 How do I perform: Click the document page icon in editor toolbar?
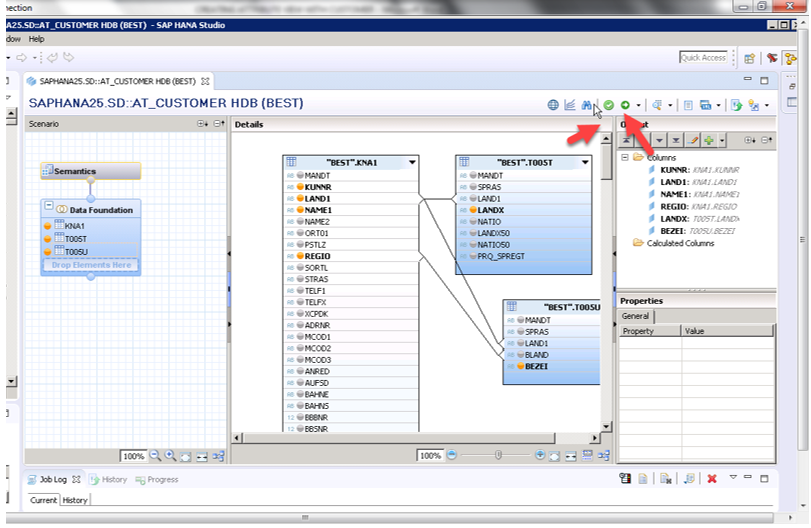688,105
